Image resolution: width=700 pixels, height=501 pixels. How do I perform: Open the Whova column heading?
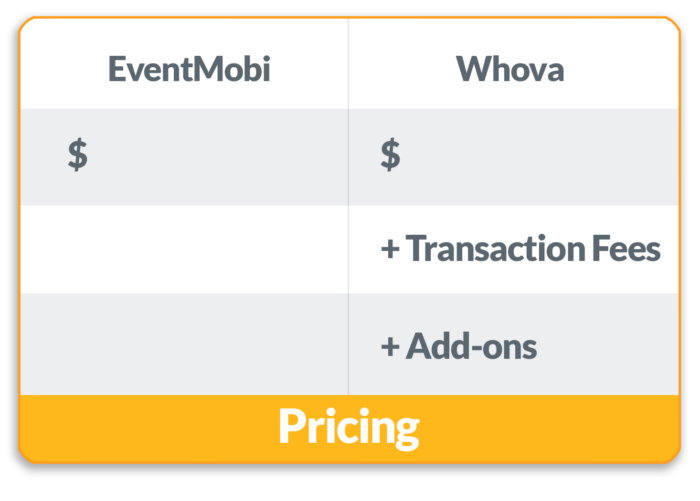tap(510, 69)
